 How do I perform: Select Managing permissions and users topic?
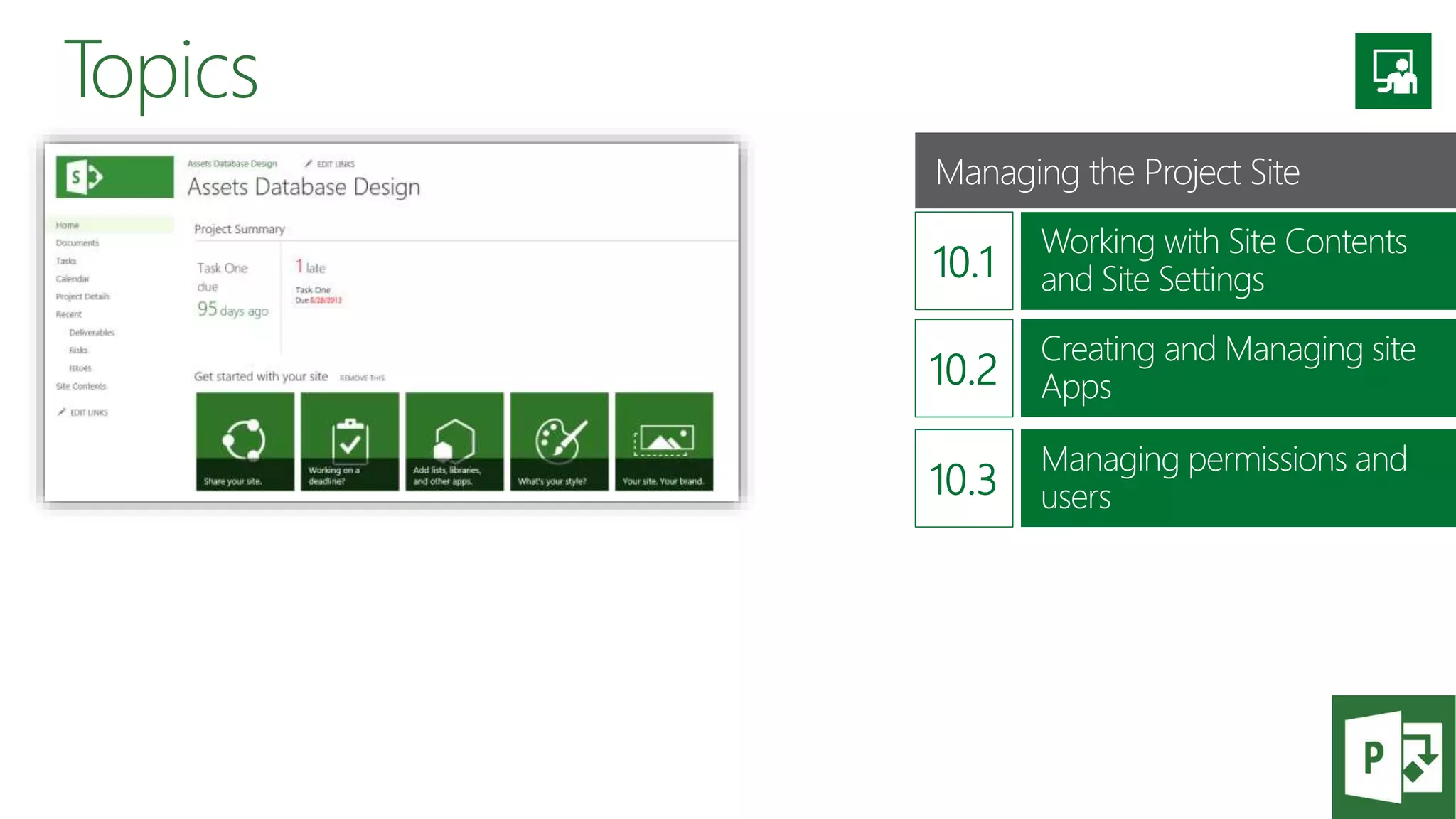coord(1238,478)
